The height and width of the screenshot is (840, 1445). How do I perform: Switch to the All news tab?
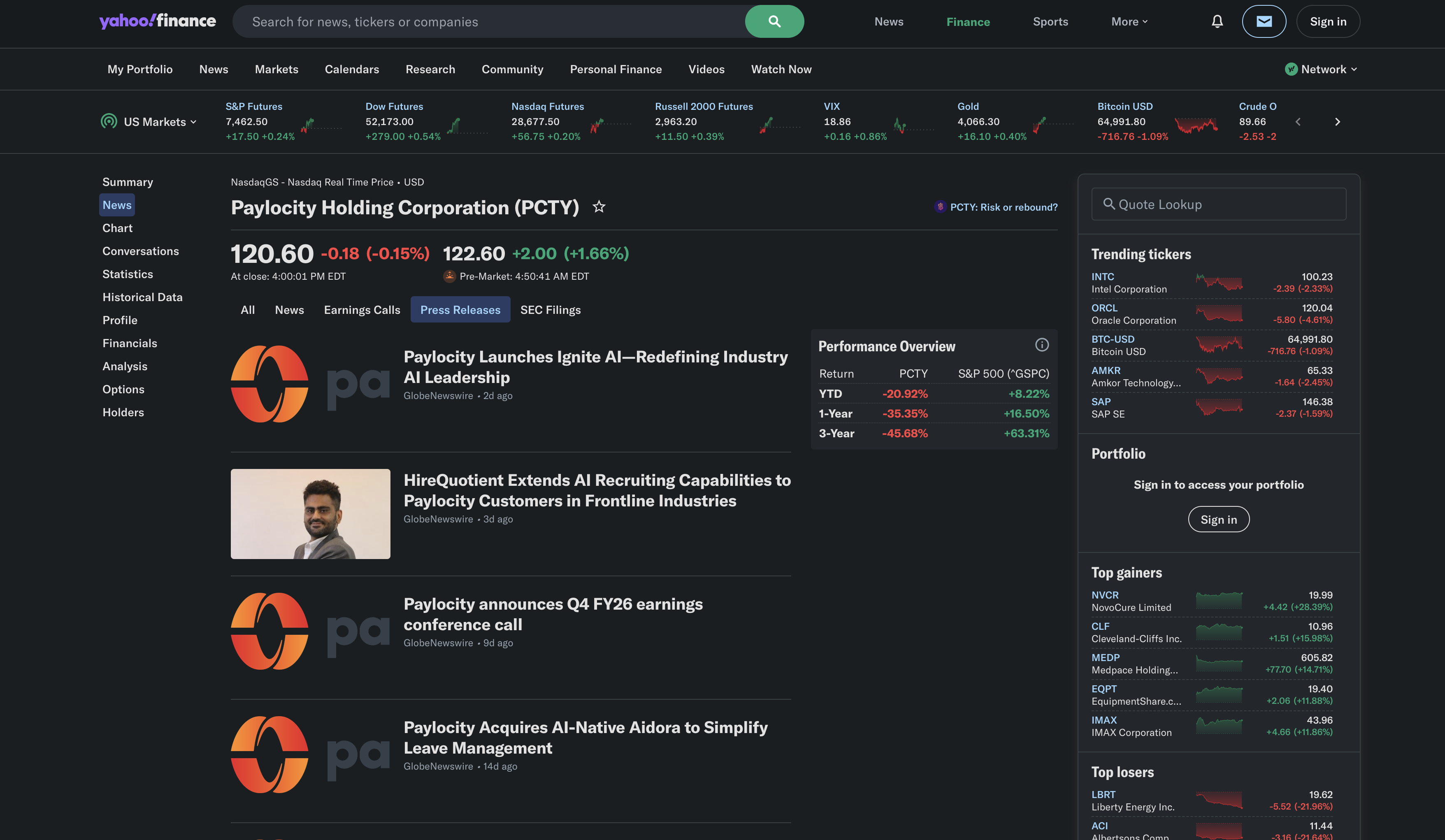(248, 310)
